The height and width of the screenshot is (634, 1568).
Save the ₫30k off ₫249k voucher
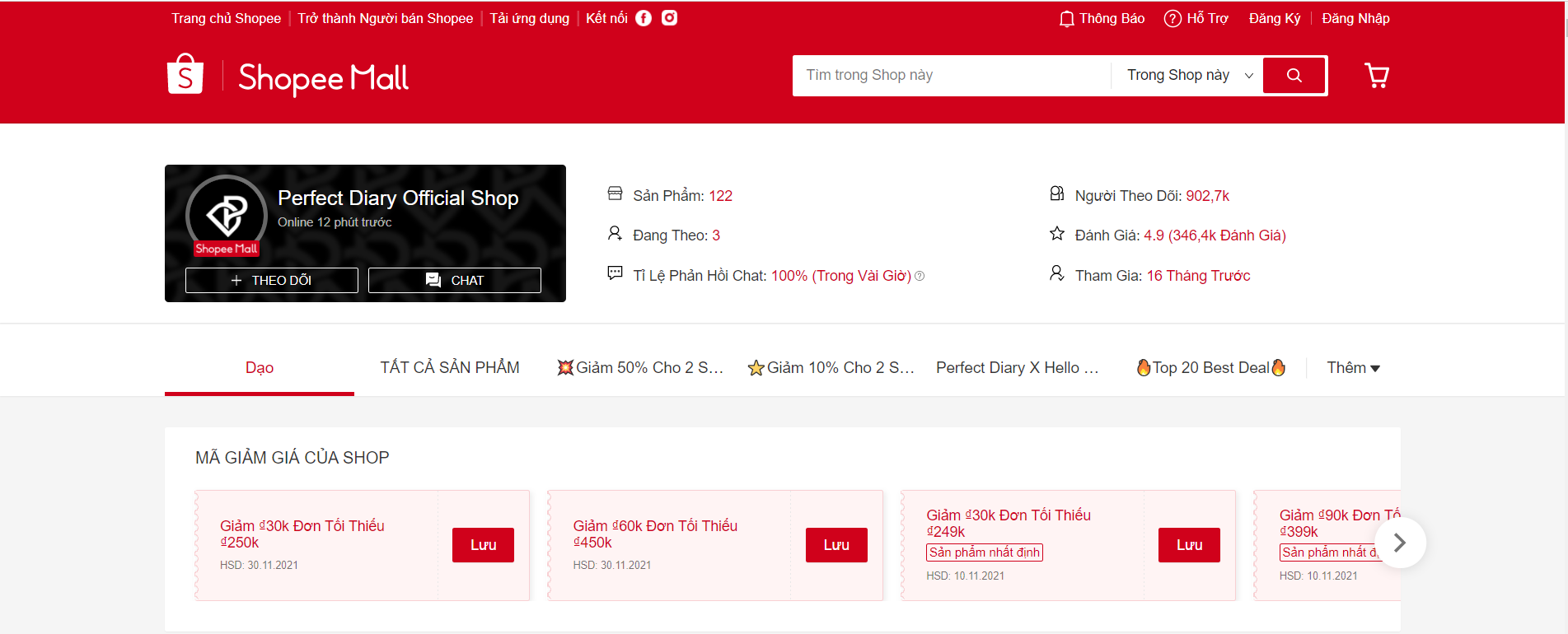(x=1189, y=545)
